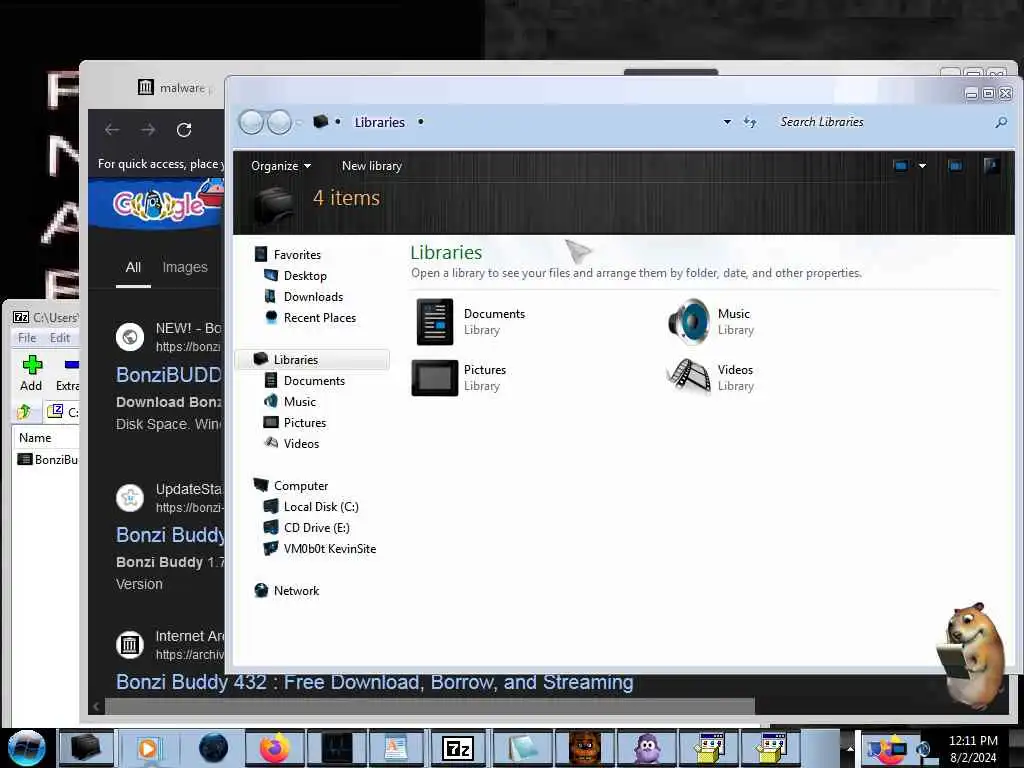The image size is (1024, 768).
Task: Click Search Libraries input field
Action: [882, 122]
